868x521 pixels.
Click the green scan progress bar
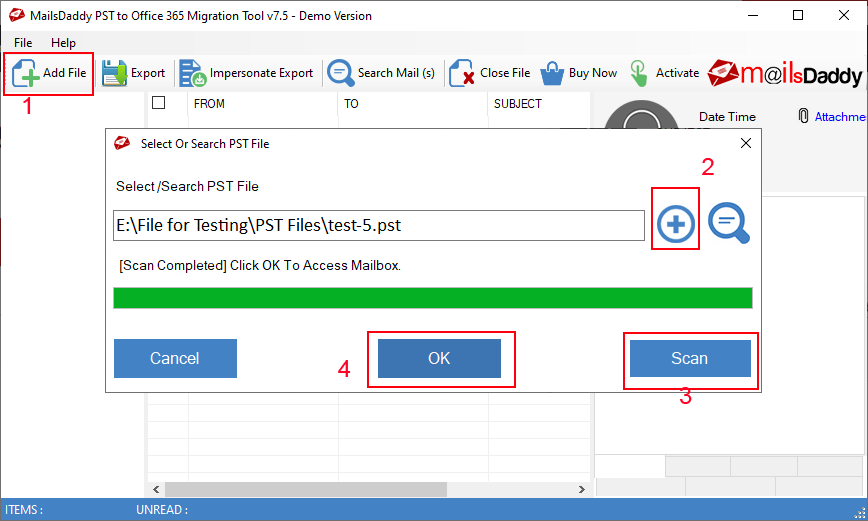click(x=433, y=298)
